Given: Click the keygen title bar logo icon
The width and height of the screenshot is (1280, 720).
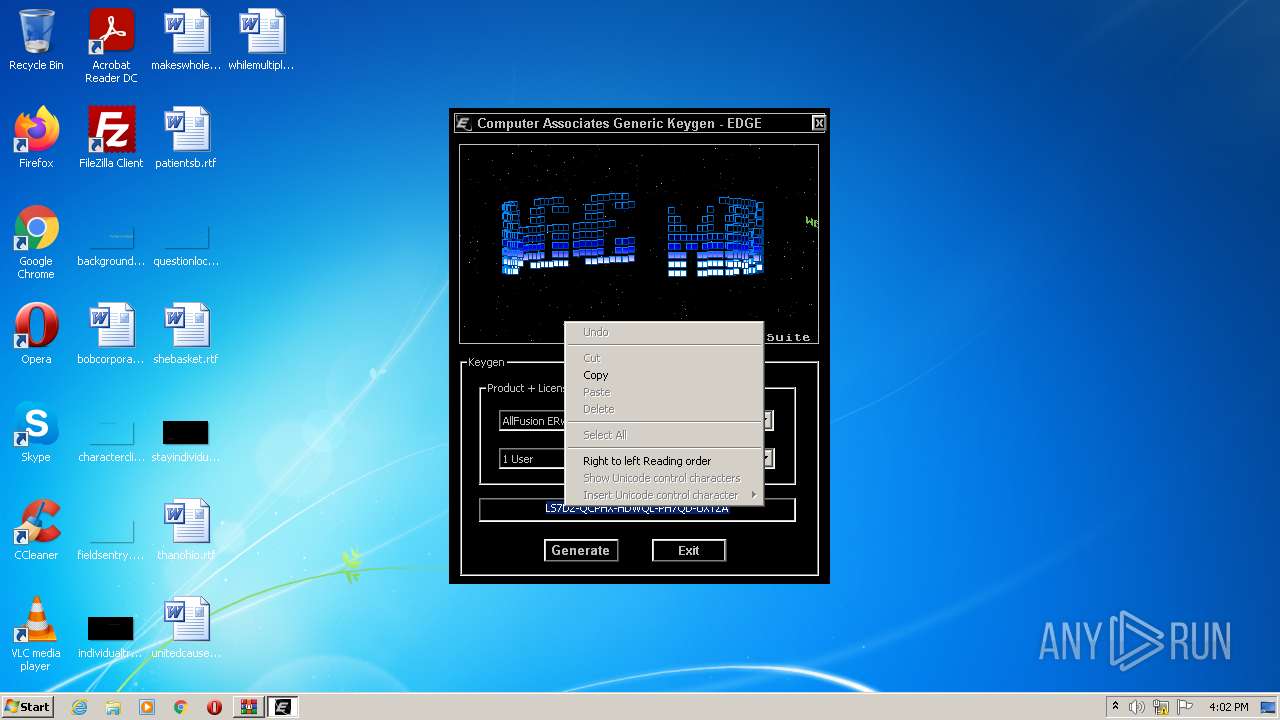Looking at the screenshot, I should coord(464,123).
